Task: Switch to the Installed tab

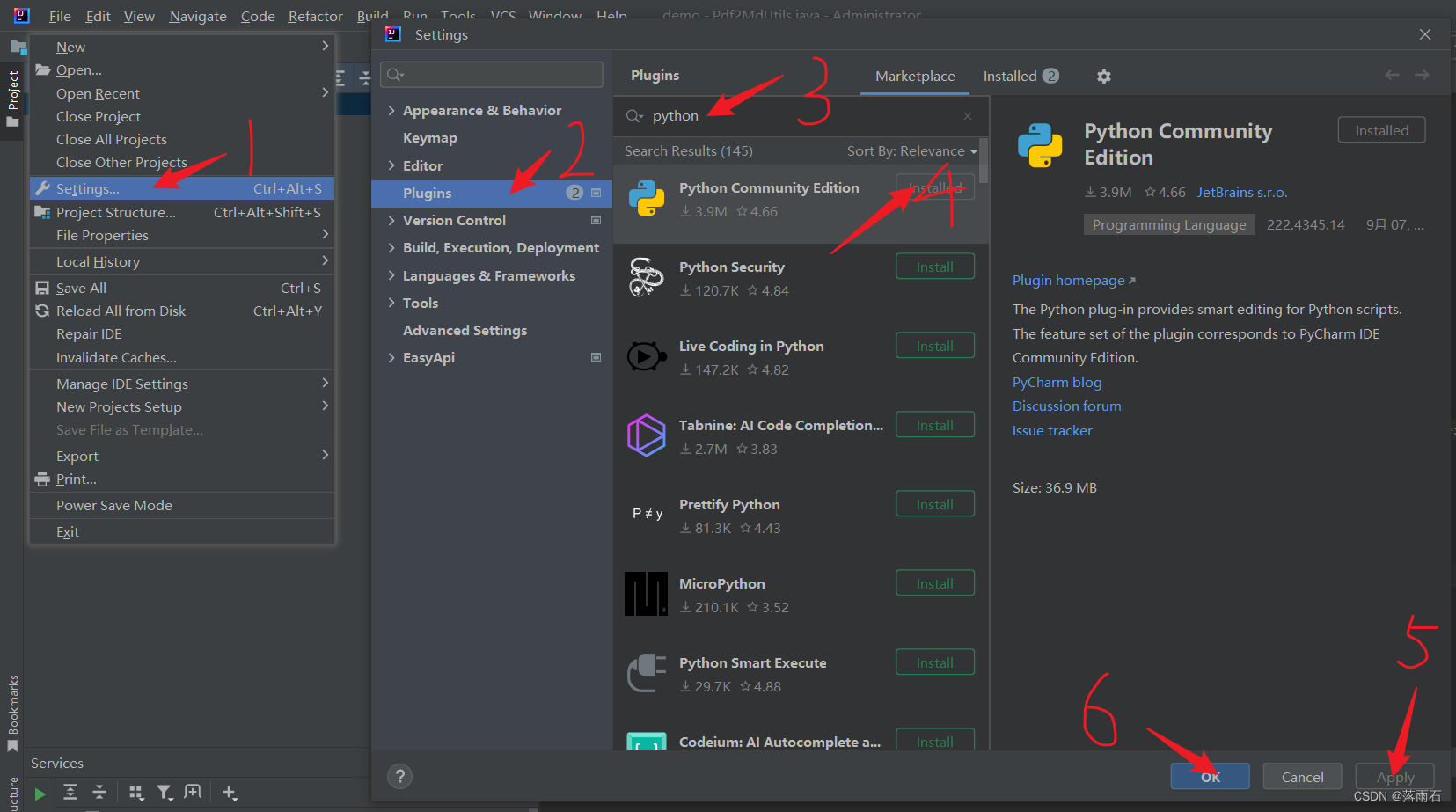Action: coord(1010,76)
